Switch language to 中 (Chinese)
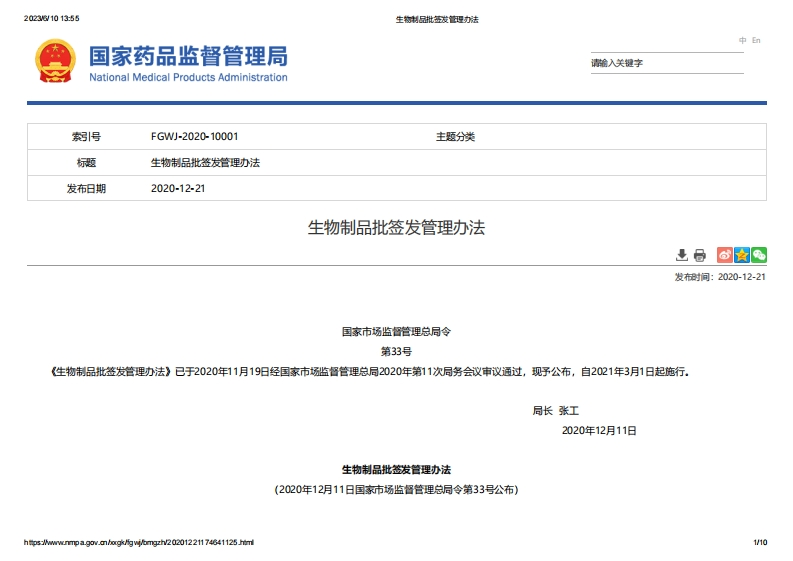Viewport: 793px width, 561px height. tap(743, 40)
